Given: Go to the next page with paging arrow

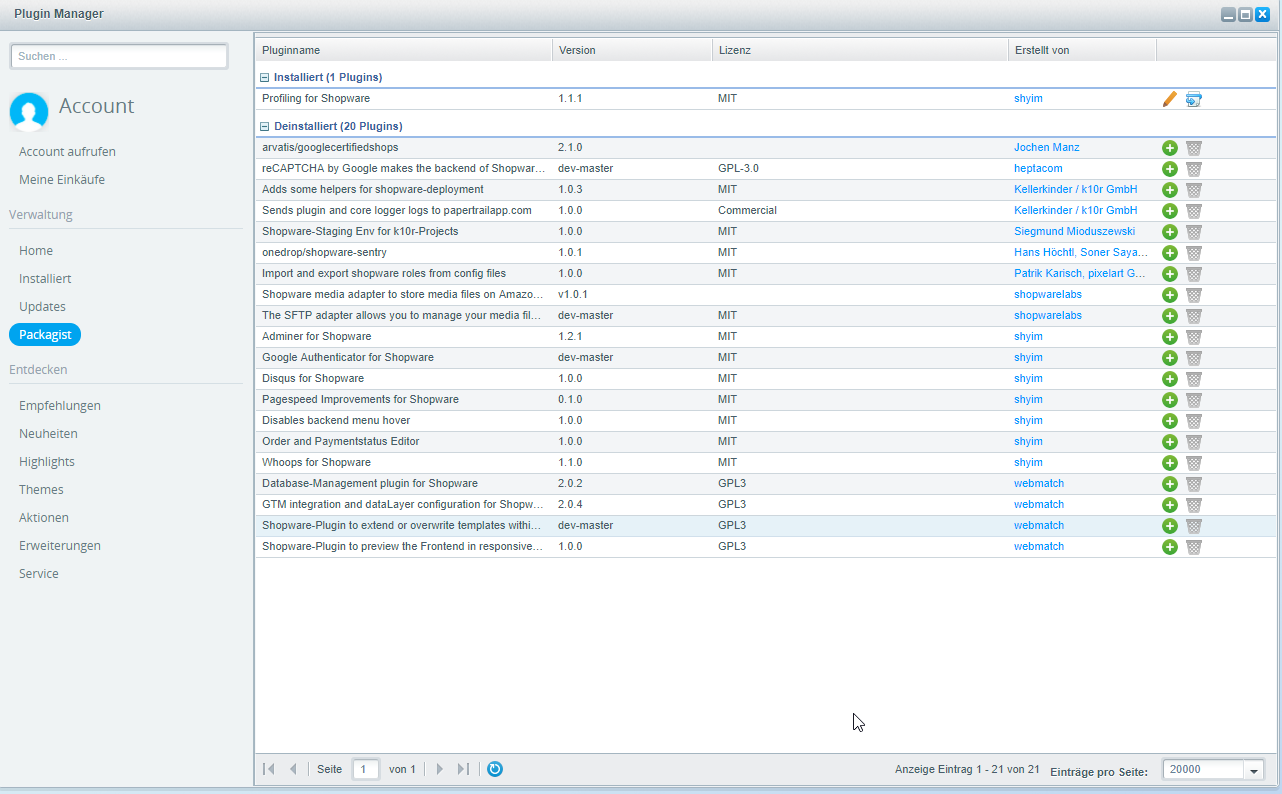Looking at the screenshot, I should click(439, 769).
